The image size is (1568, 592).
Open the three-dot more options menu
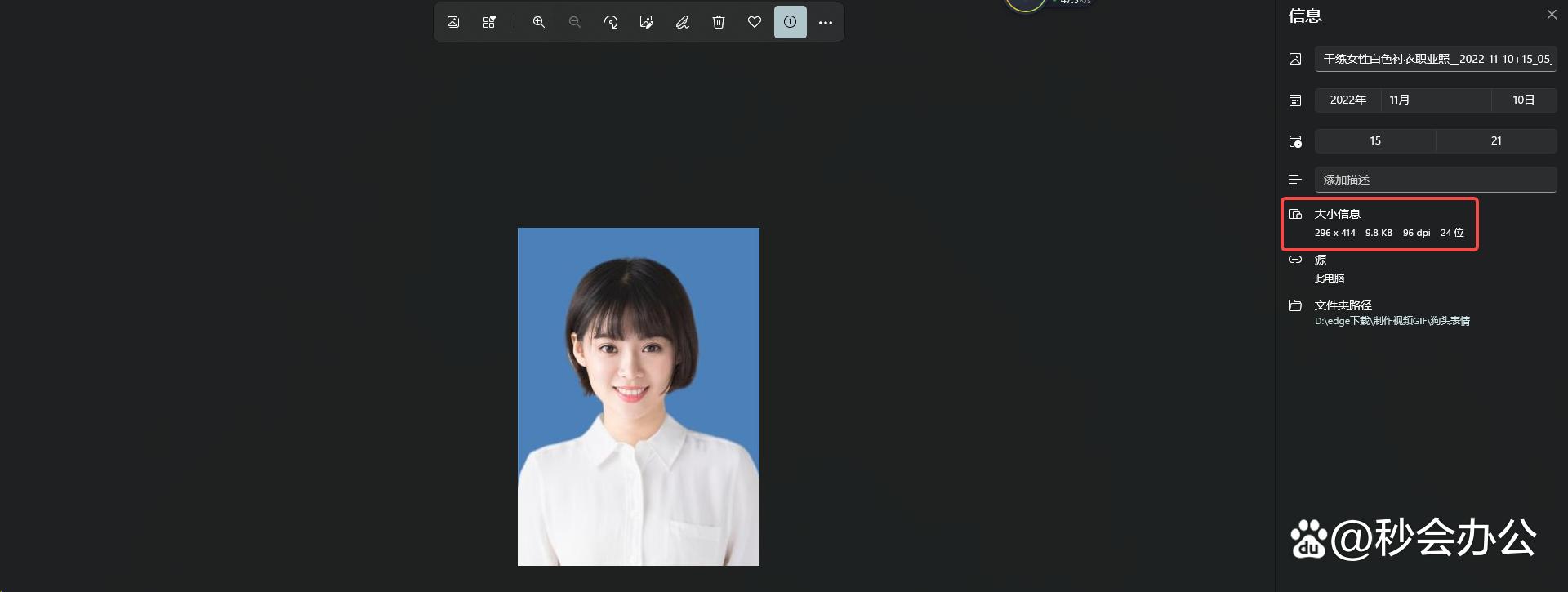tap(826, 22)
